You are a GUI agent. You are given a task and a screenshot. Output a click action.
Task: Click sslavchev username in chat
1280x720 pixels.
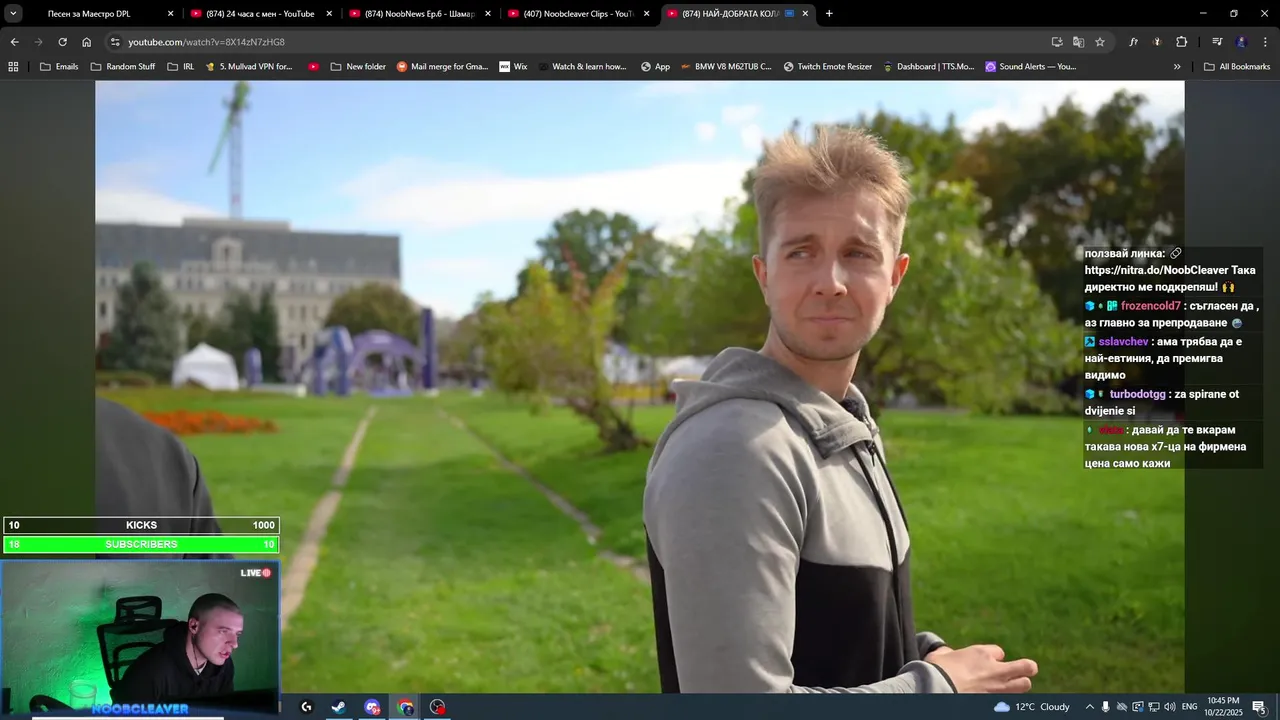1123,342
